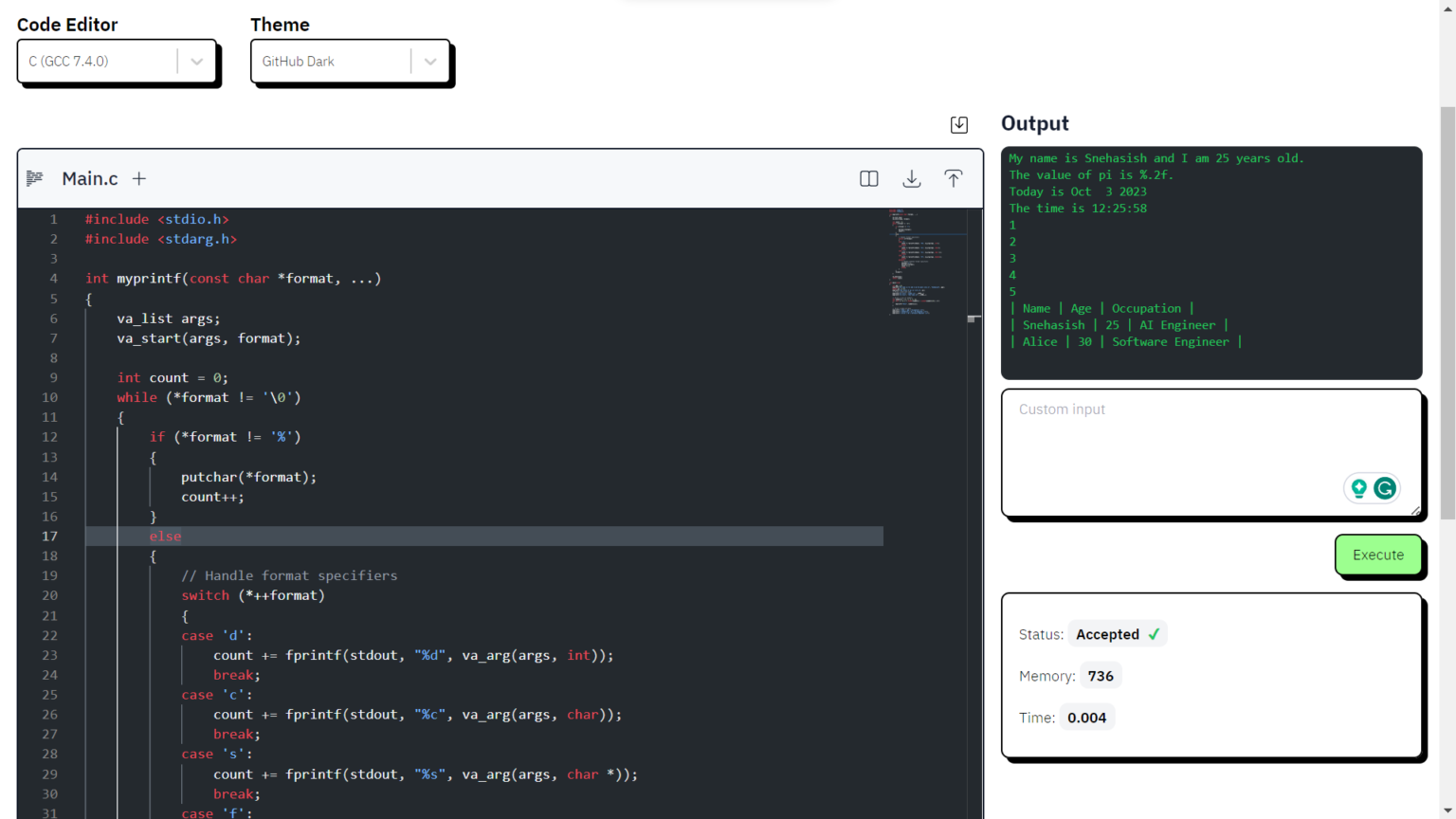The height and width of the screenshot is (819, 1456).
Task: Download the code with the download arrow icon
Action: (x=911, y=178)
